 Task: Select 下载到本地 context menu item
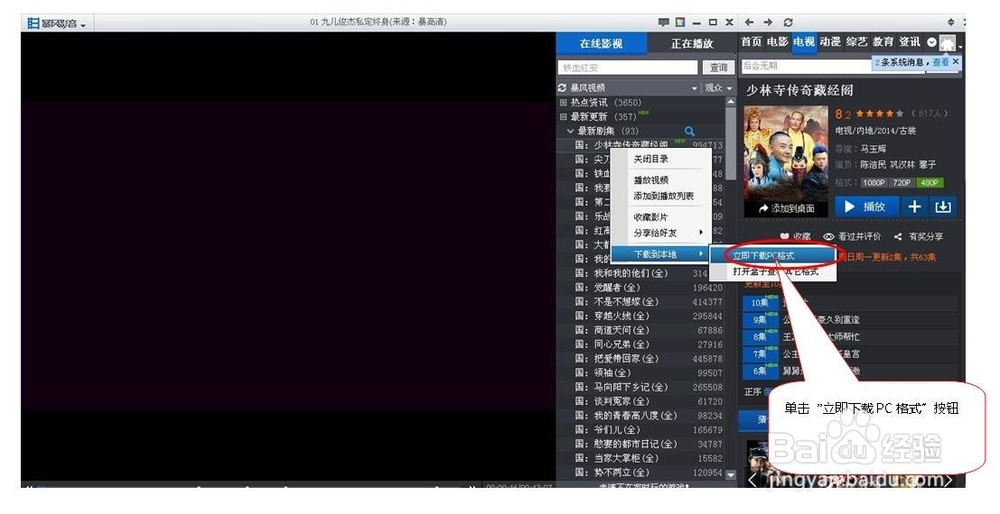coord(661,254)
